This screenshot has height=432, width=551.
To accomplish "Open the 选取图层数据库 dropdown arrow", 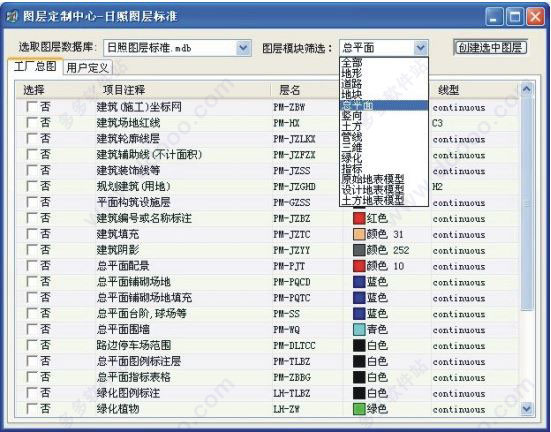I will [244, 48].
